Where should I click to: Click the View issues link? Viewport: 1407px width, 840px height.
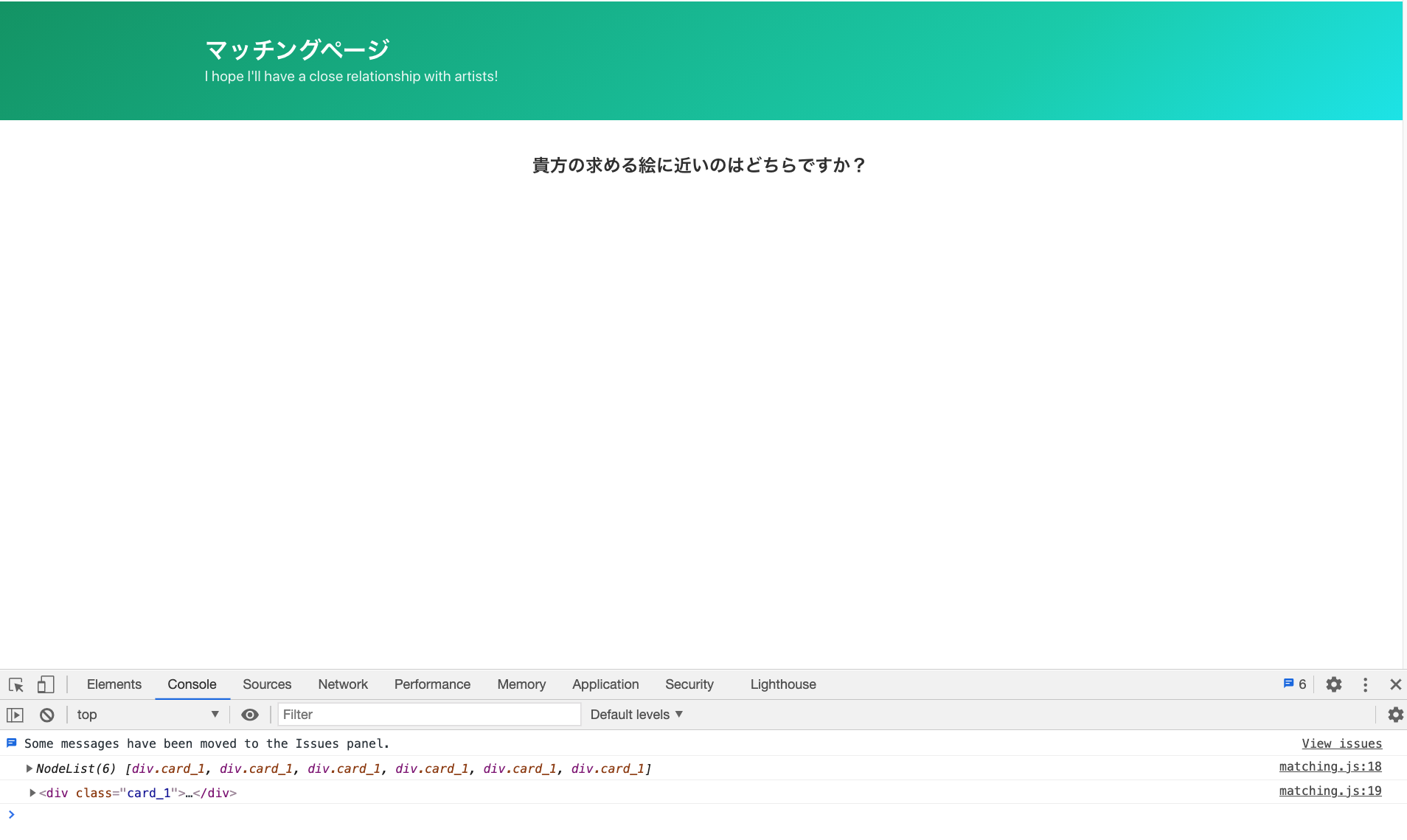coord(1341,743)
